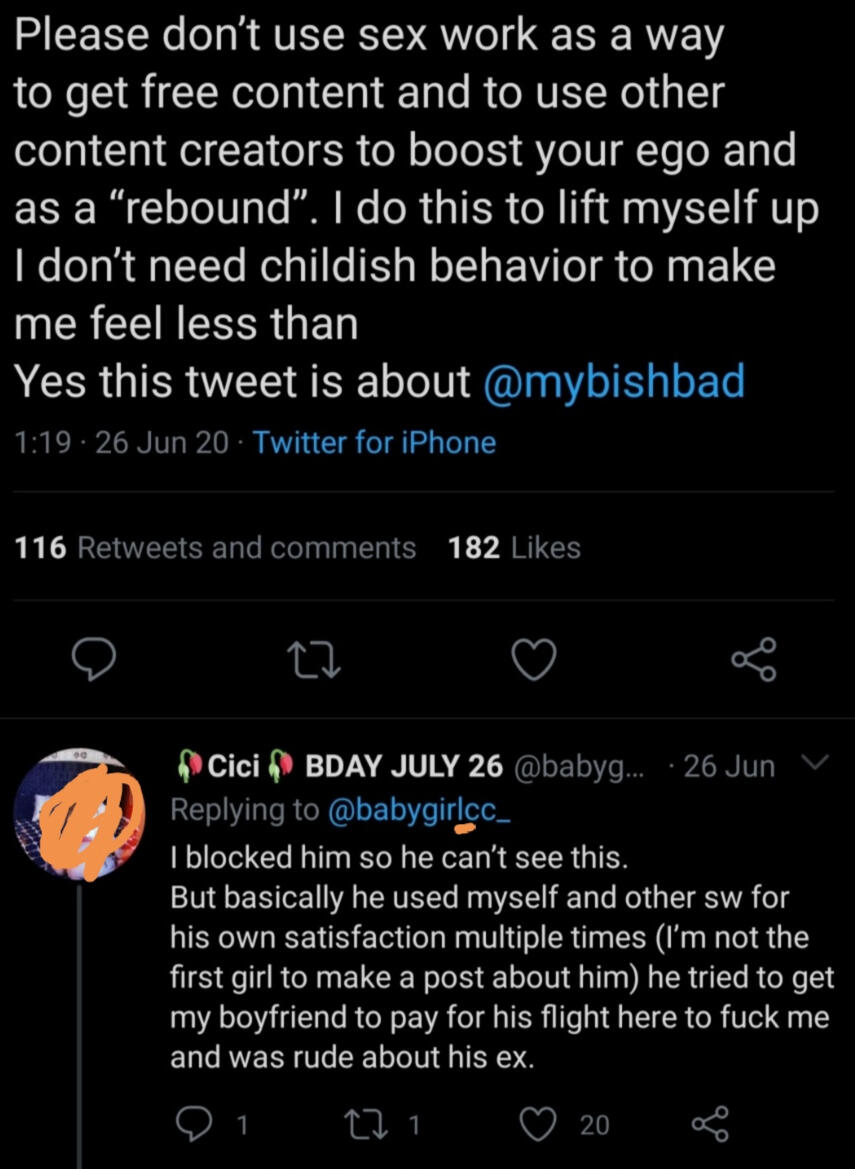The height and width of the screenshot is (1169, 855).
Task: View the 116 Retweets and comments
Action: 216,547
